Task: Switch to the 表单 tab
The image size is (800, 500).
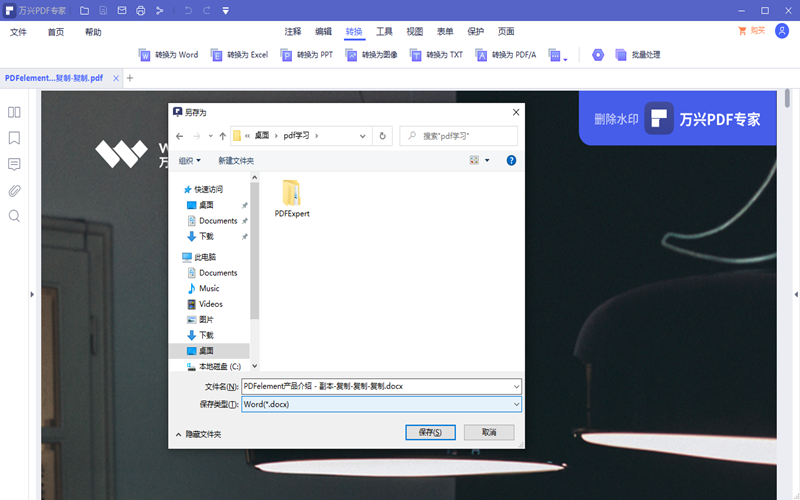Action: tap(445, 32)
